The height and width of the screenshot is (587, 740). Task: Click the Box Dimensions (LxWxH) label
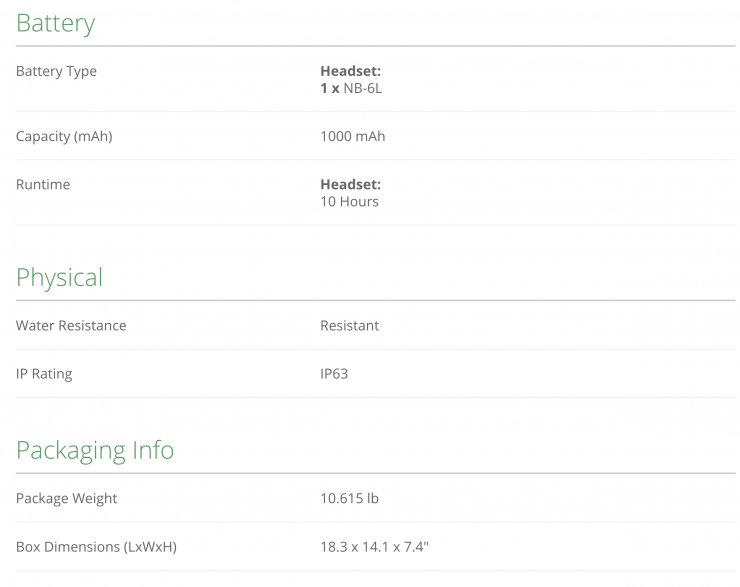click(x=96, y=547)
